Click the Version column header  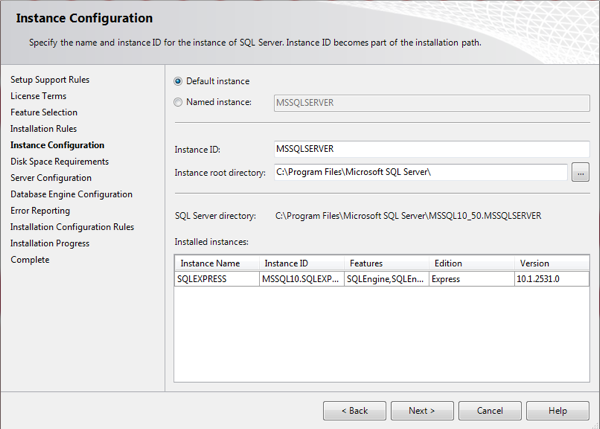(551, 263)
